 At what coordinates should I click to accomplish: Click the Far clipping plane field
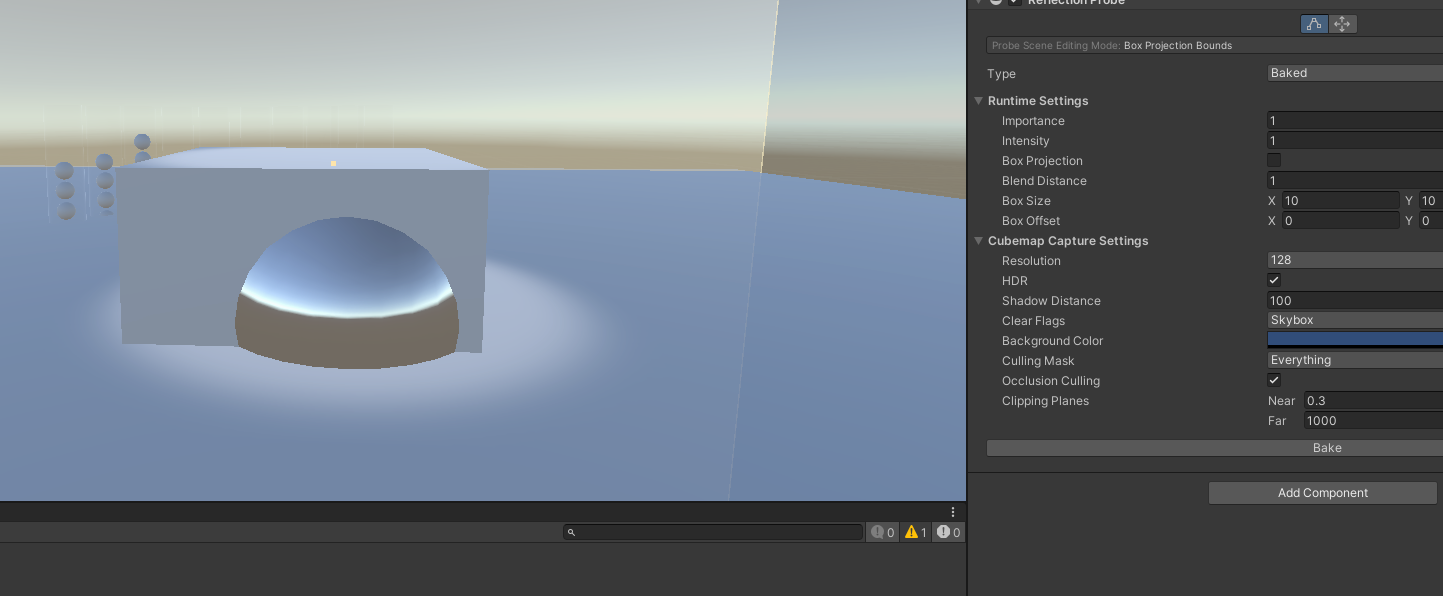pyautogui.click(x=1373, y=421)
